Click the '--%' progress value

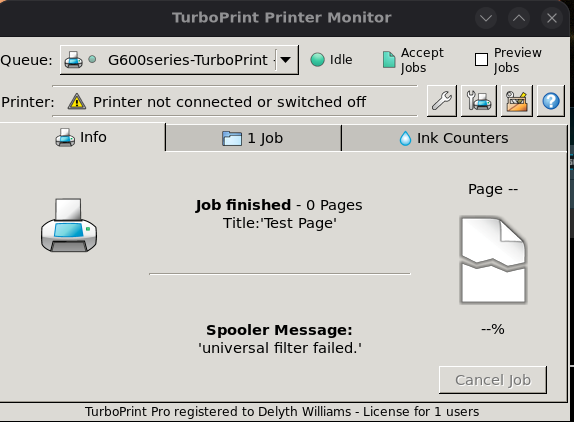pos(493,329)
